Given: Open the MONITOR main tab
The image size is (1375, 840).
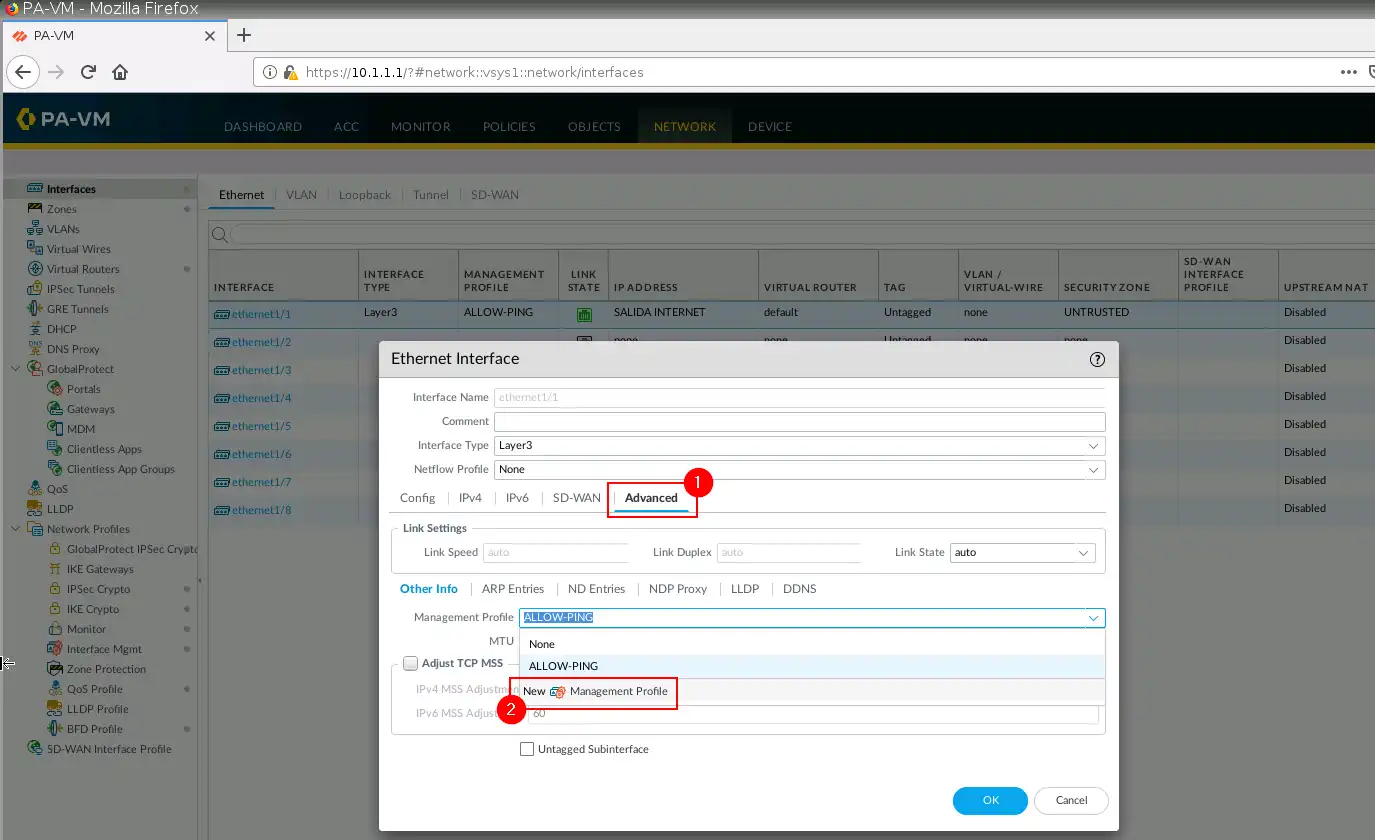Looking at the screenshot, I should coord(420,127).
